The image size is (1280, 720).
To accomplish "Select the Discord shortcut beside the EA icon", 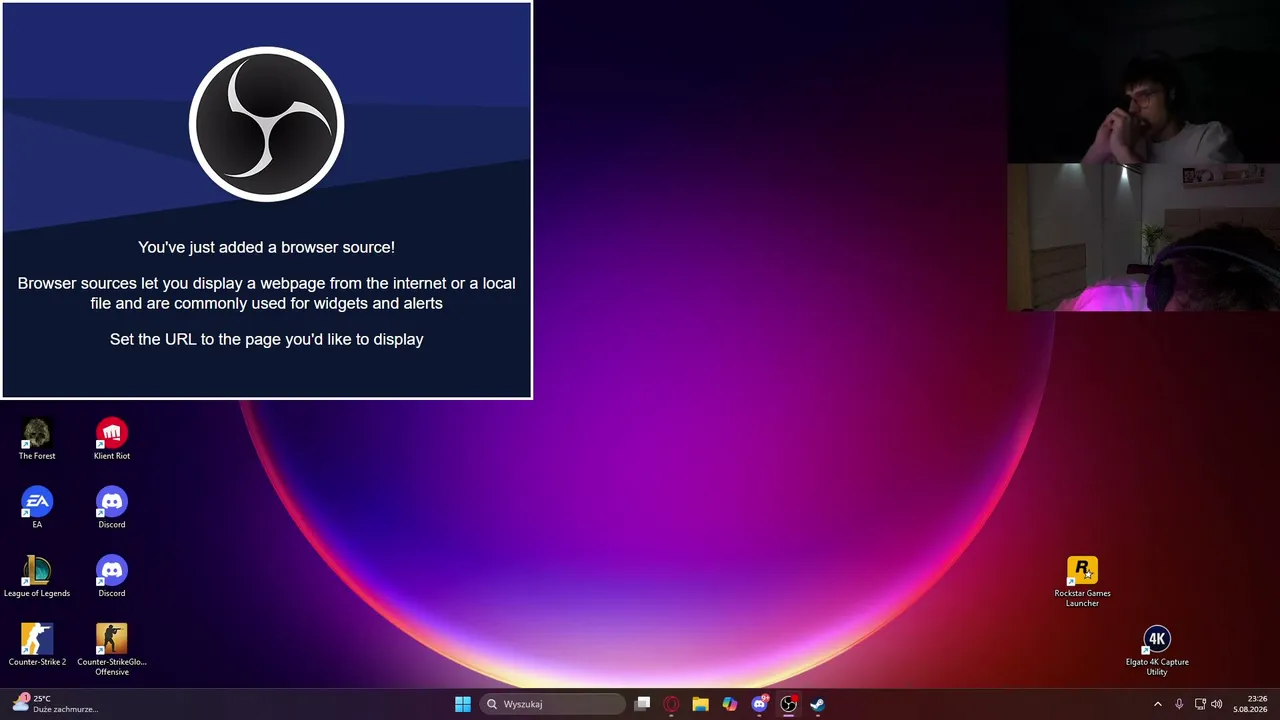I will (112, 508).
